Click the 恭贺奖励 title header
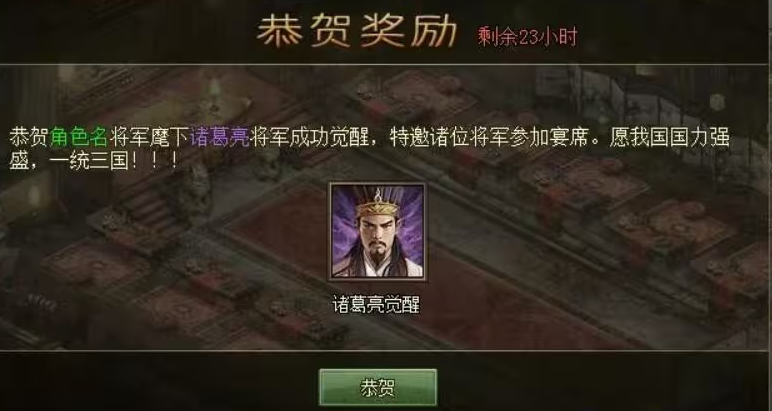 click(x=356, y=32)
